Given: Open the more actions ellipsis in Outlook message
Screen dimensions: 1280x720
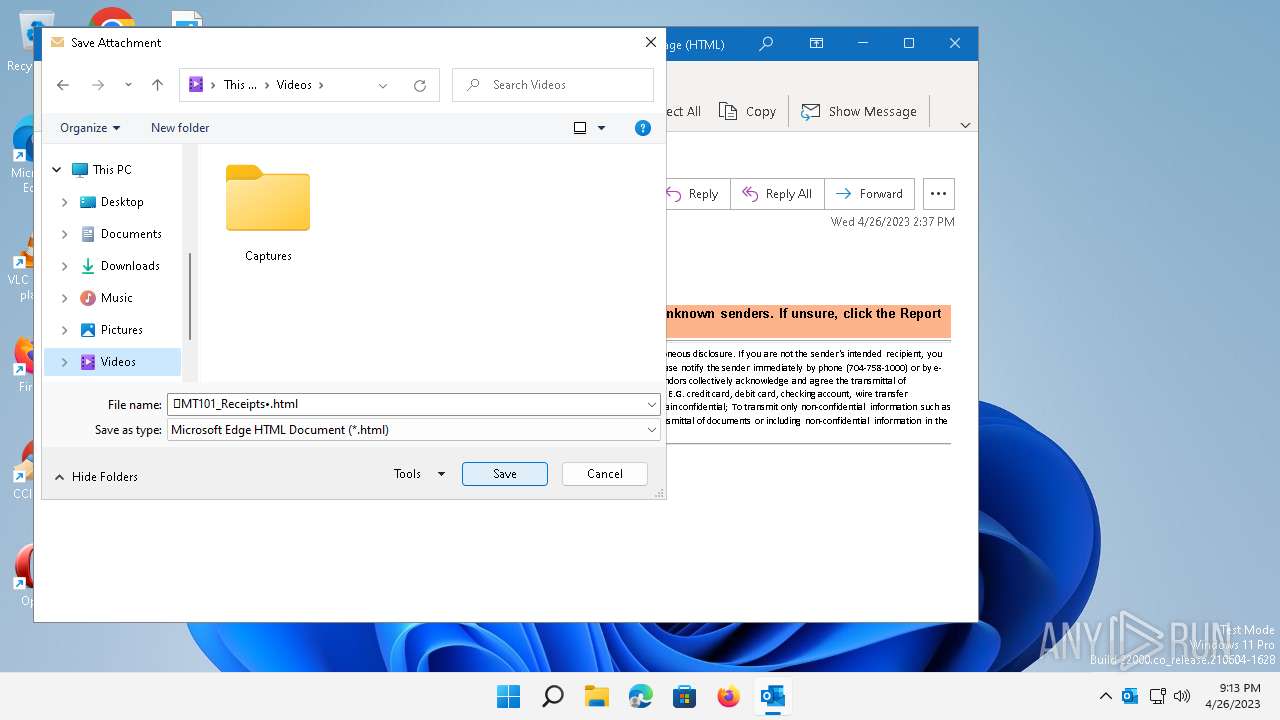Looking at the screenshot, I should coord(938,194).
